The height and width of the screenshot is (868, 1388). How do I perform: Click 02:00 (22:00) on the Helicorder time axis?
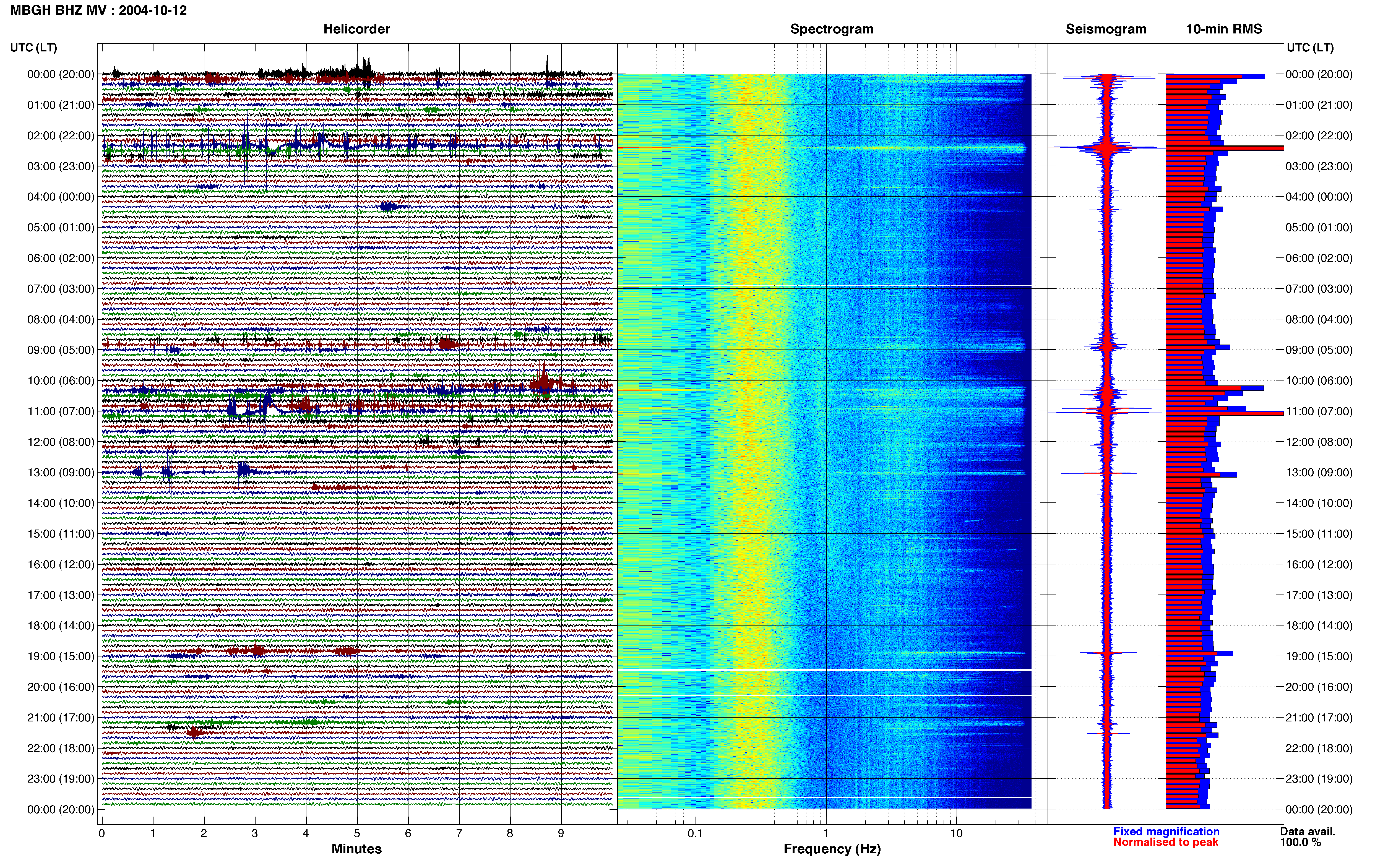point(61,135)
